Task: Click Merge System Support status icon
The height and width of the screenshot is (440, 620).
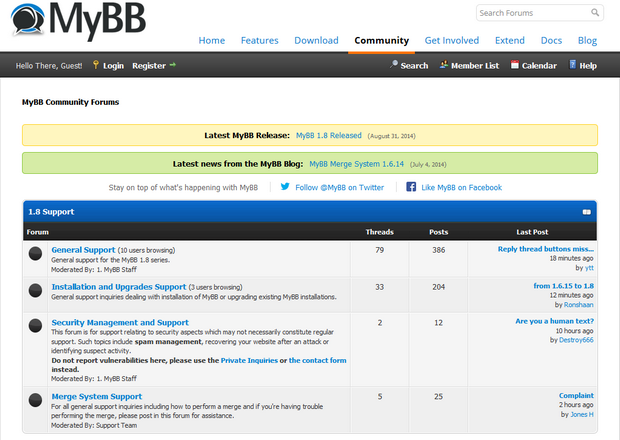Action: (35, 400)
